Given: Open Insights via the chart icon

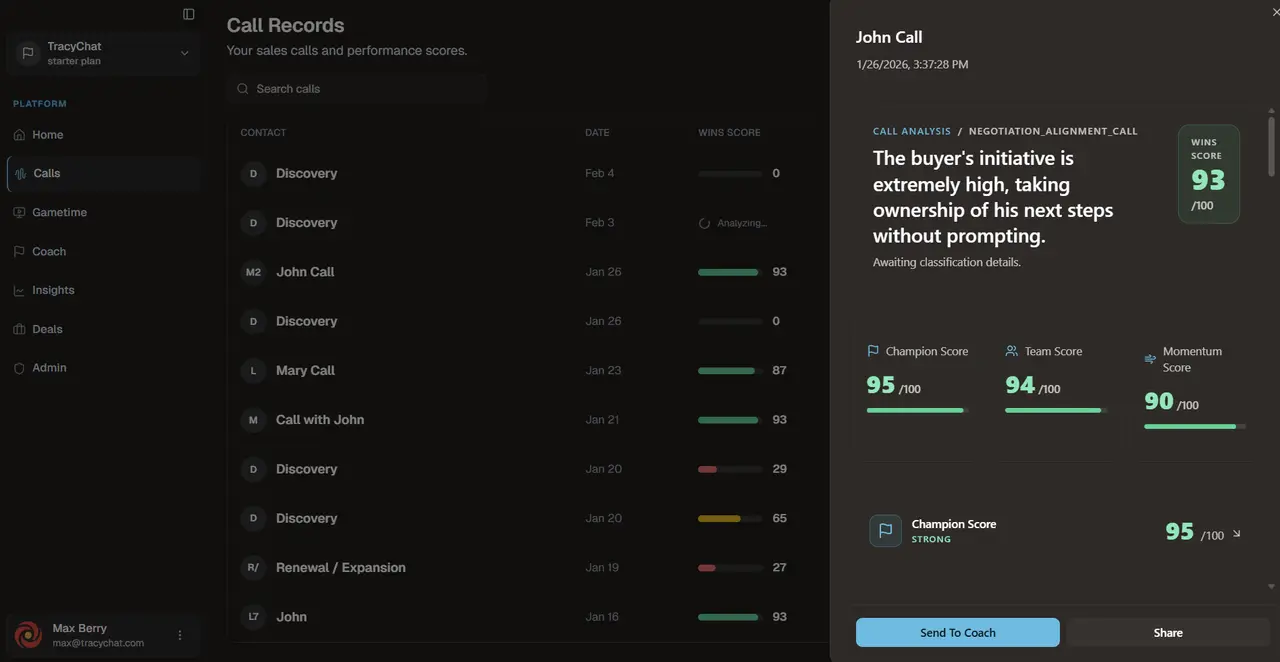Looking at the screenshot, I should (19, 290).
